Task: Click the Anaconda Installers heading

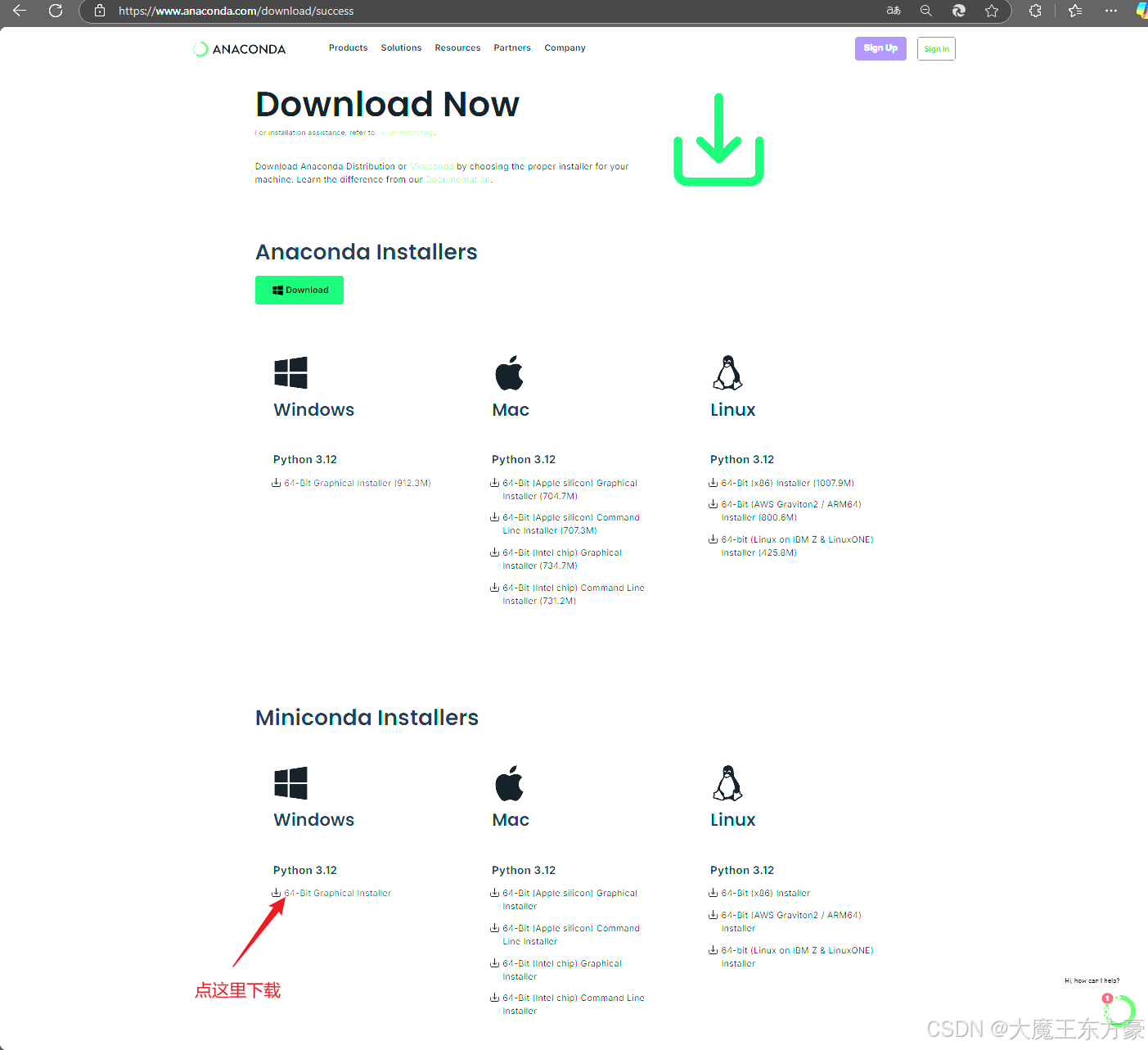Action: tap(366, 252)
